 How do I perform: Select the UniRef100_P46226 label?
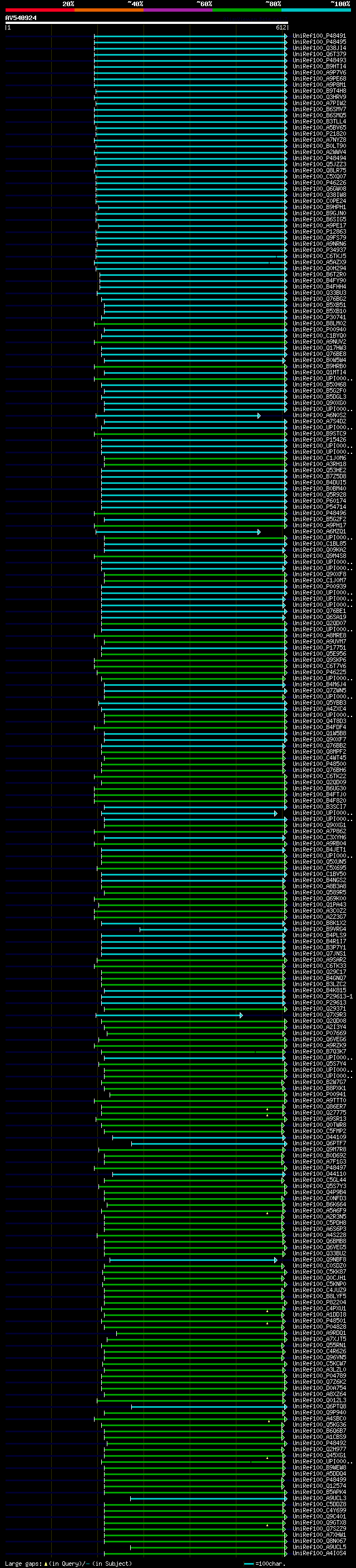tap(319, 183)
